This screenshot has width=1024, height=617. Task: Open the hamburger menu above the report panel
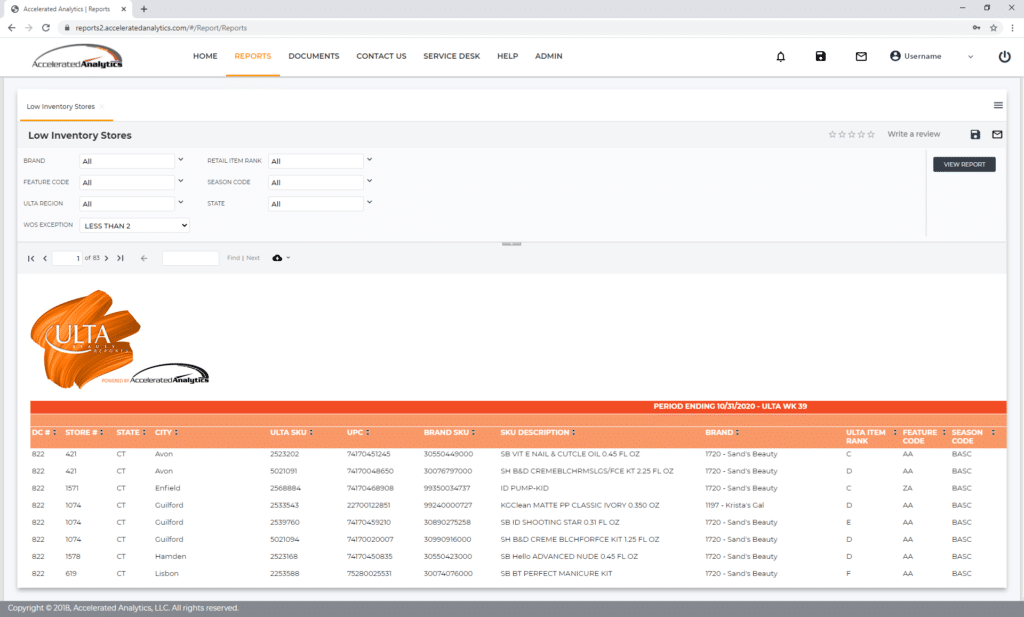(x=997, y=104)
